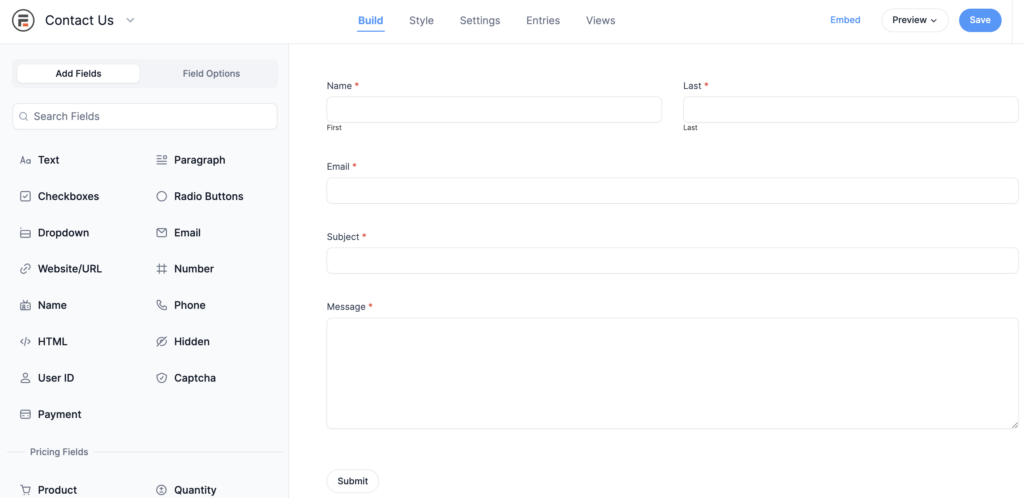The width and height of the screenshot is (1024, 498).
Task: Click the form's Submit button
Action: [353, 481]
